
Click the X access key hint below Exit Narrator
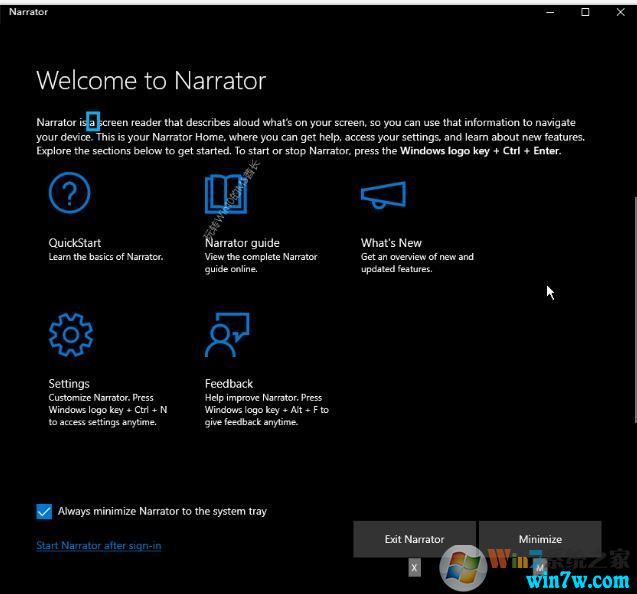[414, 568]
